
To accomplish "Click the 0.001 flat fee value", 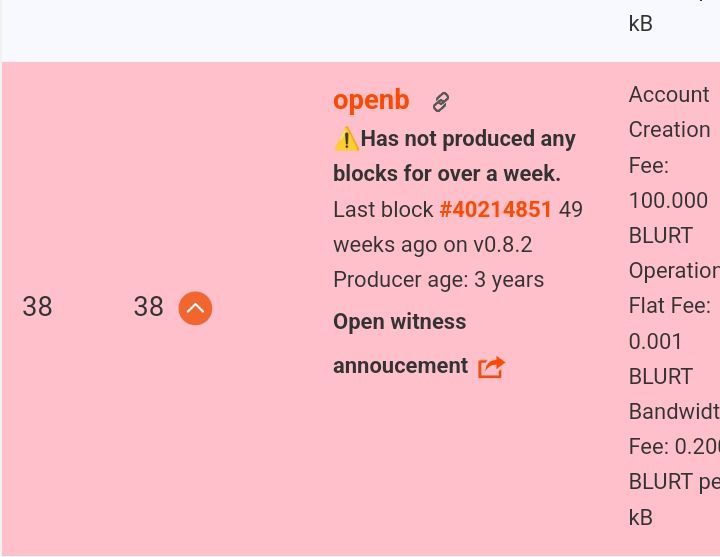I will coord(655,341).
